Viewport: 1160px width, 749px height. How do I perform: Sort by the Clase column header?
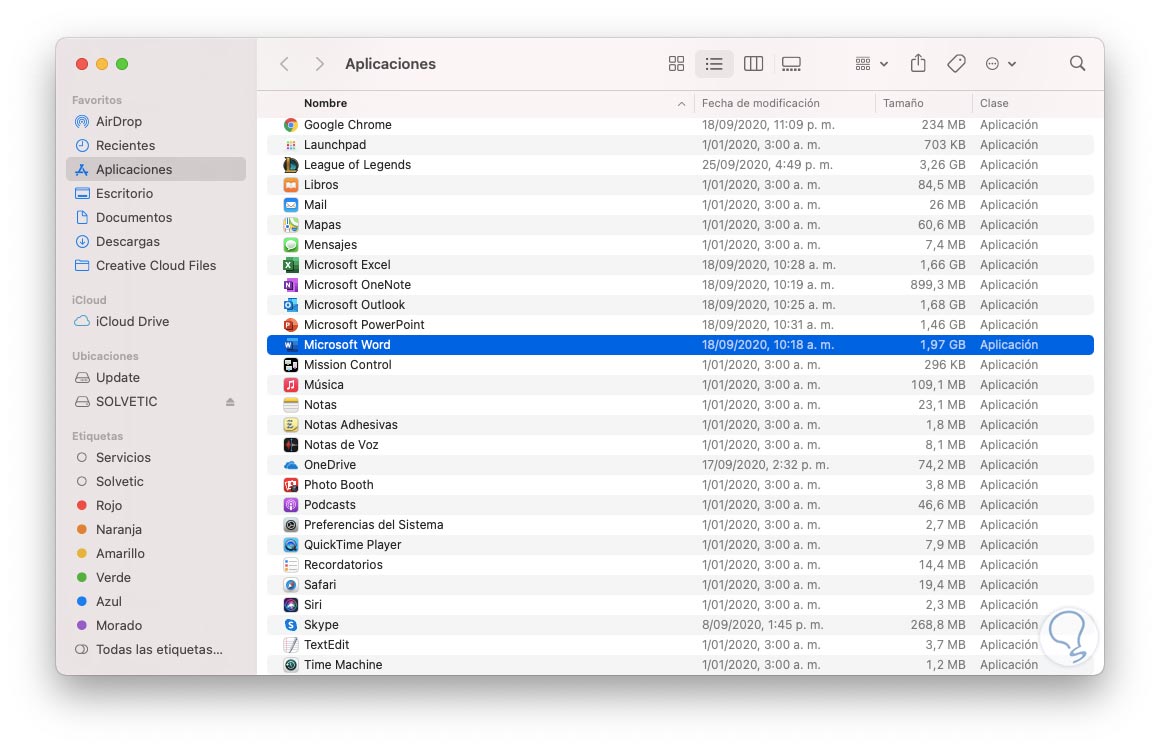tap(994, 104)
